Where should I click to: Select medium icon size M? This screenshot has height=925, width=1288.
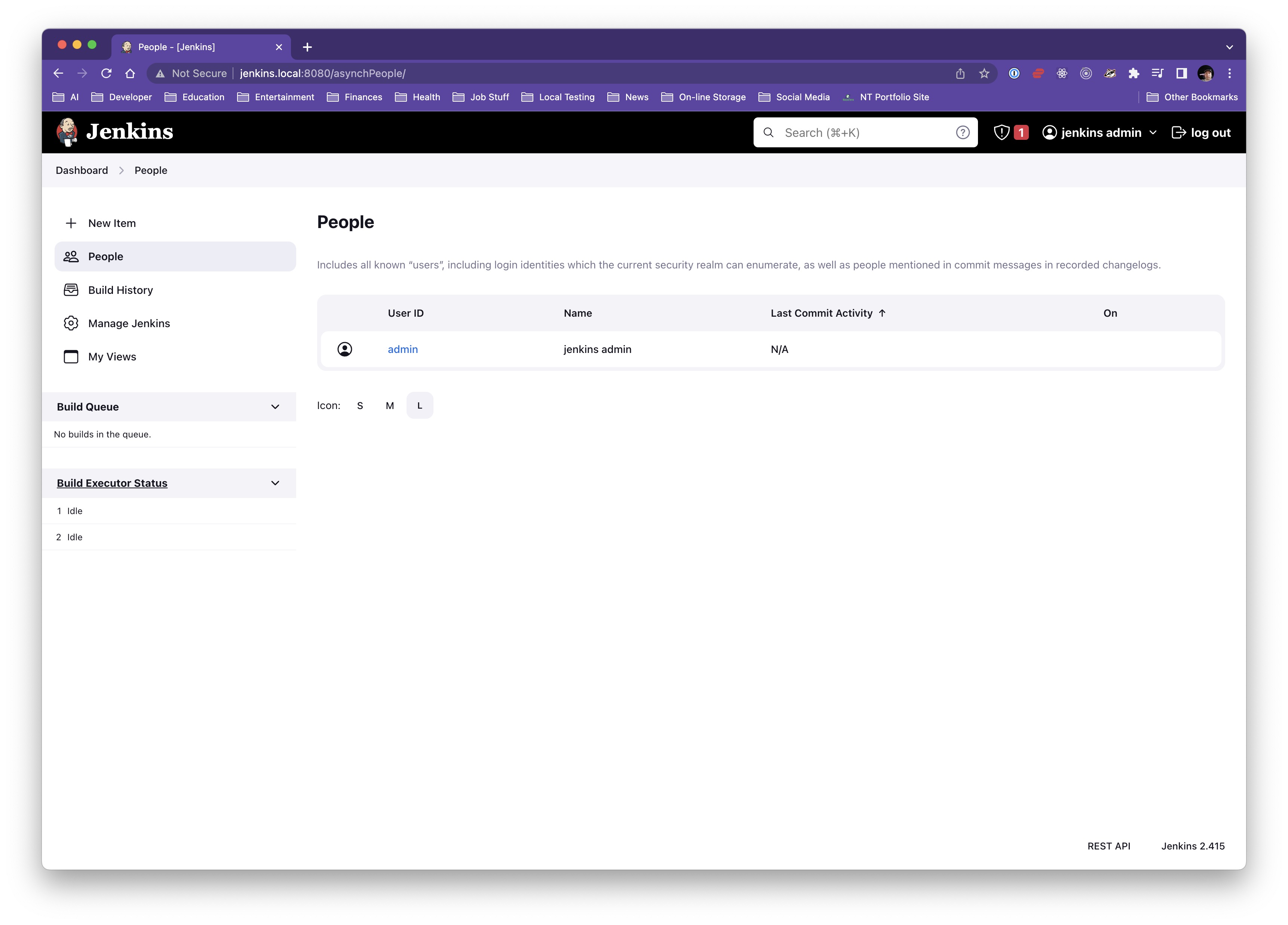[x=390, y=405]
